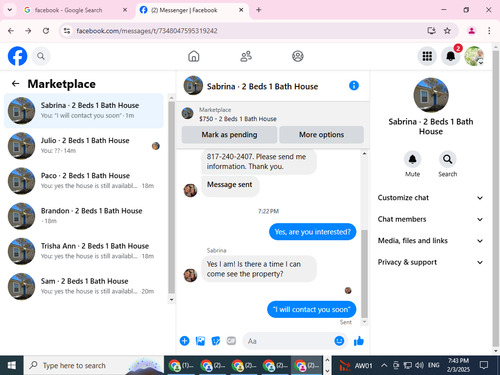Open the Facebook menu grid icon
This screenshot has width=500, height=375.
[427, 56]
